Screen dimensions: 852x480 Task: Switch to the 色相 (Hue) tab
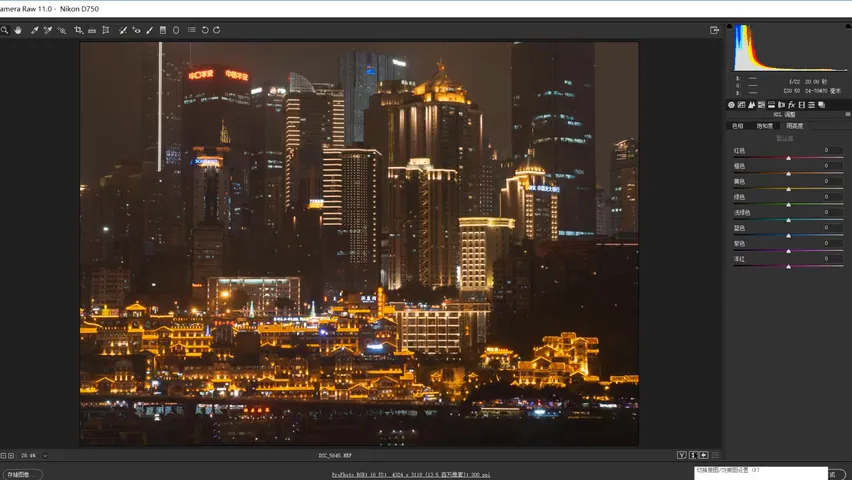point(737,126)
